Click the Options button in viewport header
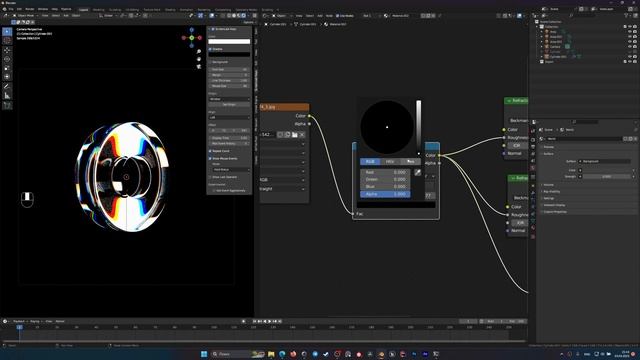Viewport: 640px width, 360px height. coord(248,22)
